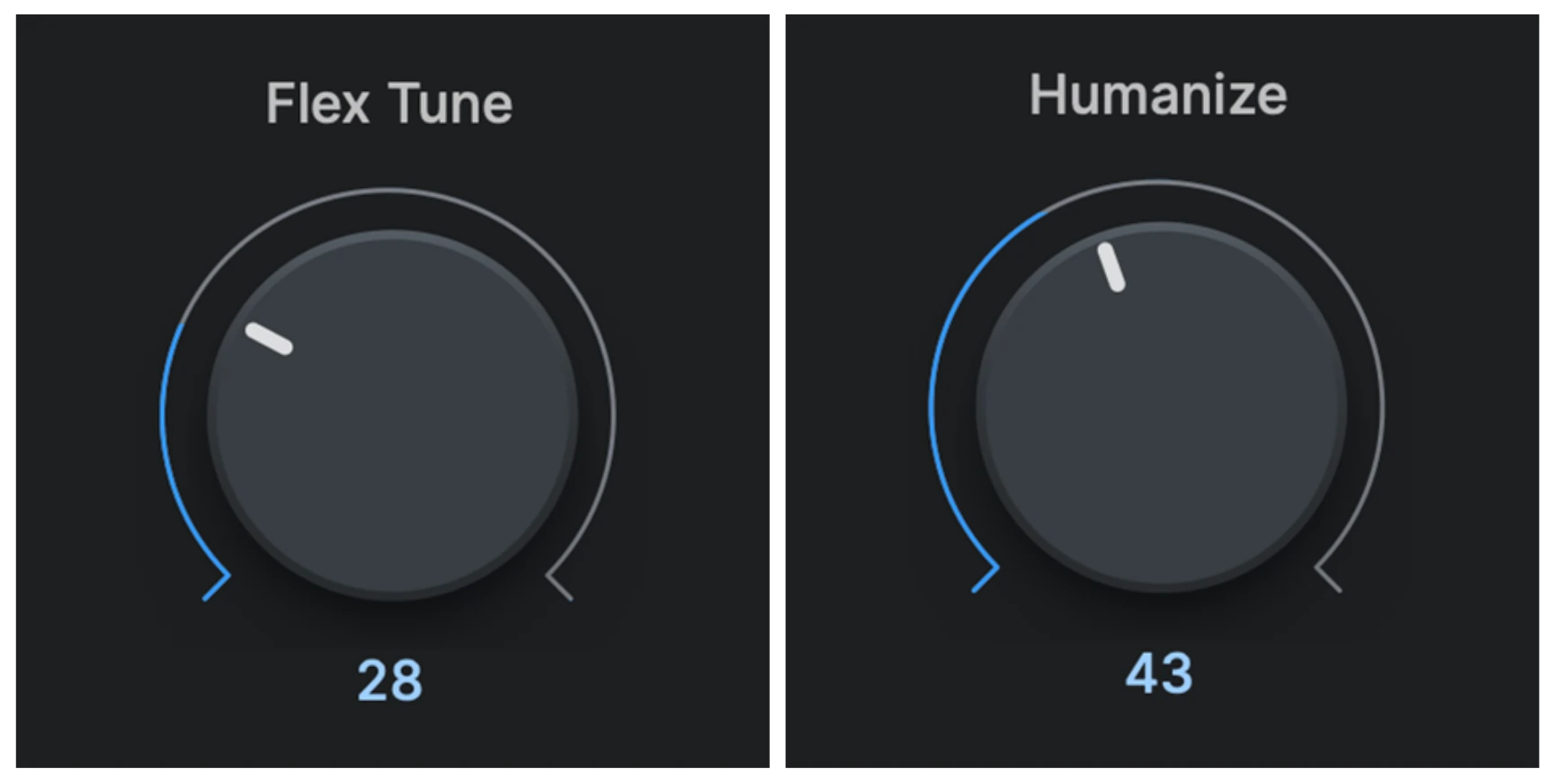Select the Flex Tune value 28
The width and height of the screenshot is (1552, 784).
pyautogui.click(x=389, y=681)
